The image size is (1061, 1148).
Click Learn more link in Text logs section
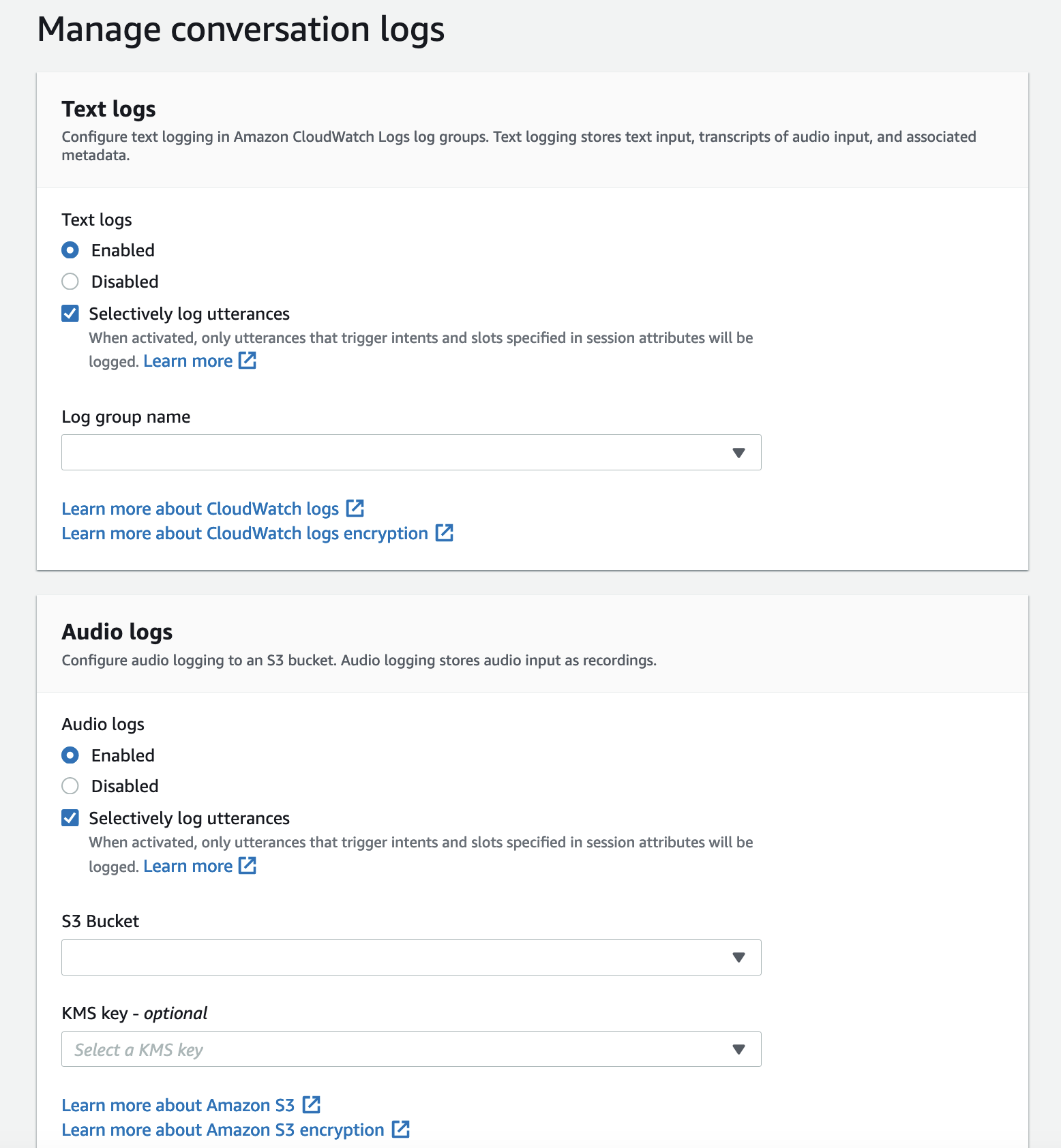[x=188, y=361]
